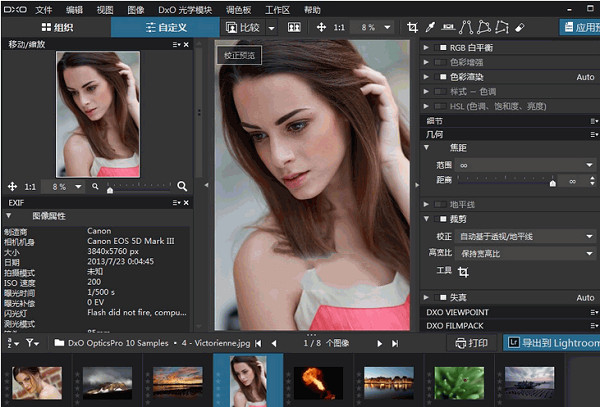The width and height of the screenshot is (600, 407).
Task: Click the 打印 print button
Action: coord(471,343)
